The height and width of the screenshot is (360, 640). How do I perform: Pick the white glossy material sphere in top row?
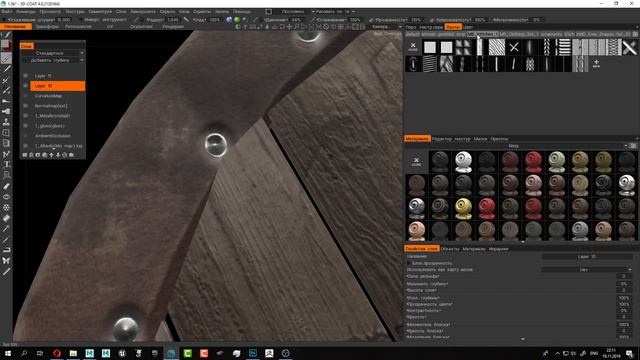pos(463,162)
